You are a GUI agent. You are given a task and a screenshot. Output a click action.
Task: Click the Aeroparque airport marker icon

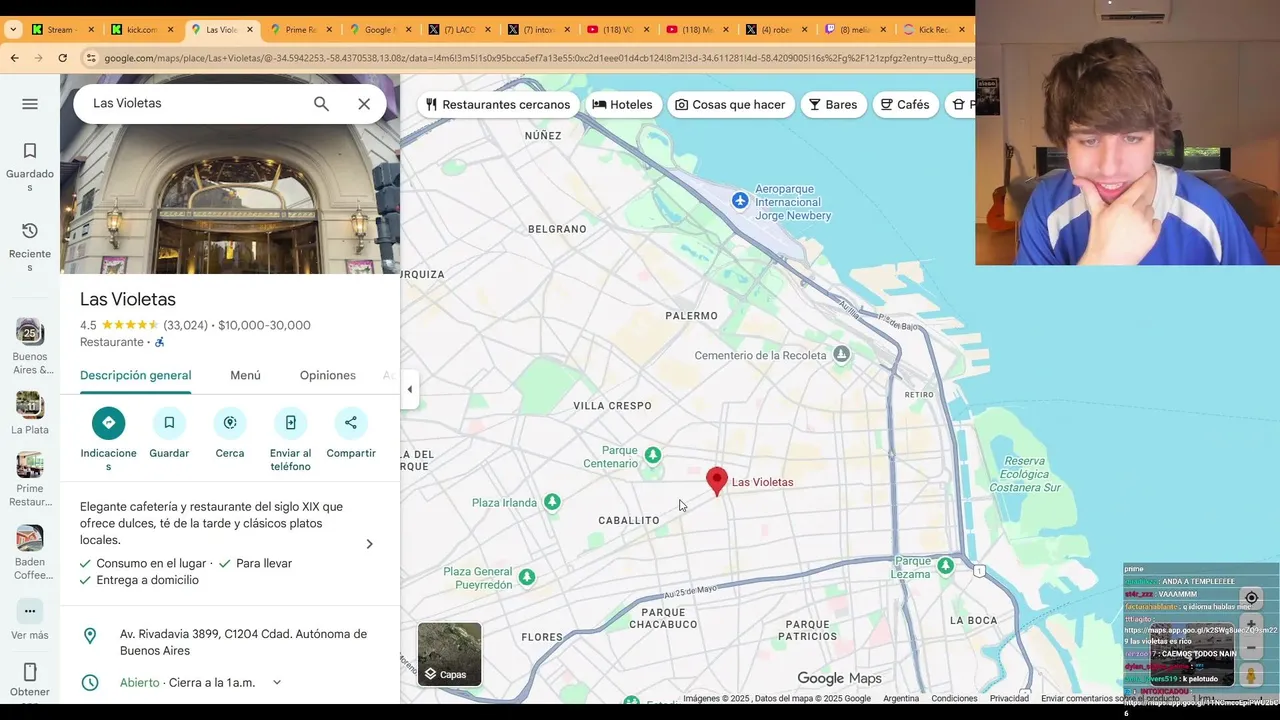pos(740,201)
